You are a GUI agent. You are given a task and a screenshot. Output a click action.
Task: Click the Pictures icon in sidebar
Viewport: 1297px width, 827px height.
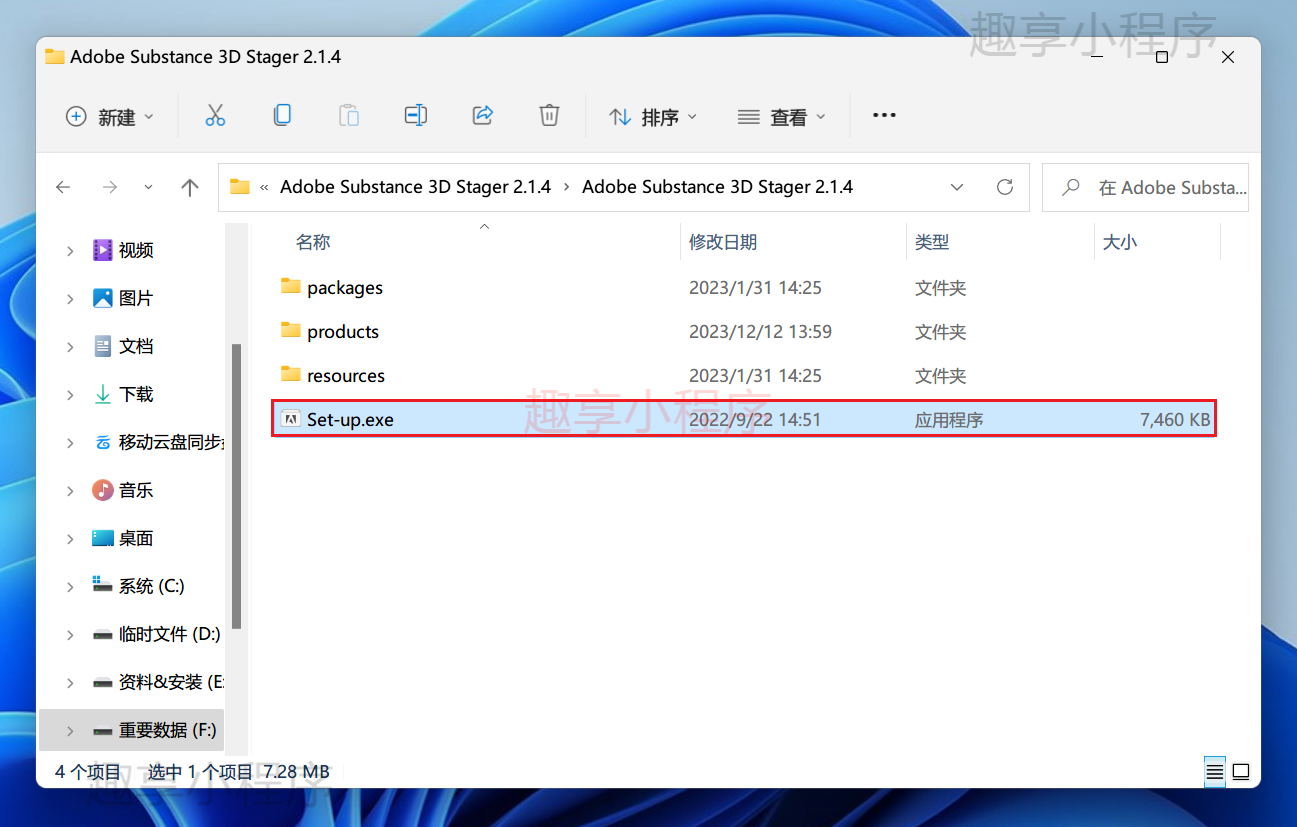[102, 298]
